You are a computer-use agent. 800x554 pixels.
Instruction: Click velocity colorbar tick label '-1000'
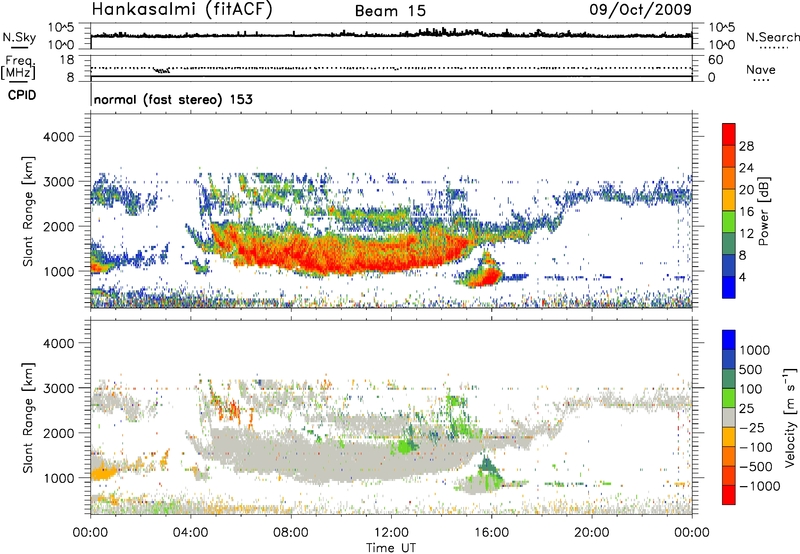click(759, 486)
